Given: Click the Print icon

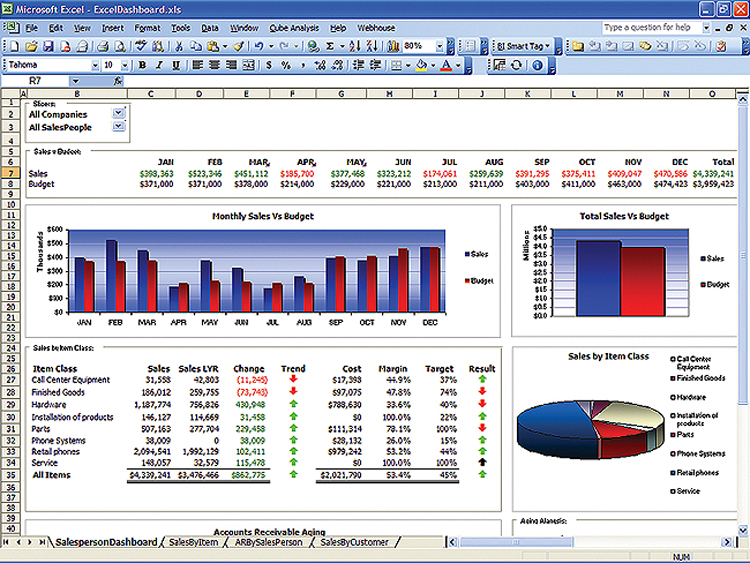Looking at the screenshot, I should [x=102, y=46].
